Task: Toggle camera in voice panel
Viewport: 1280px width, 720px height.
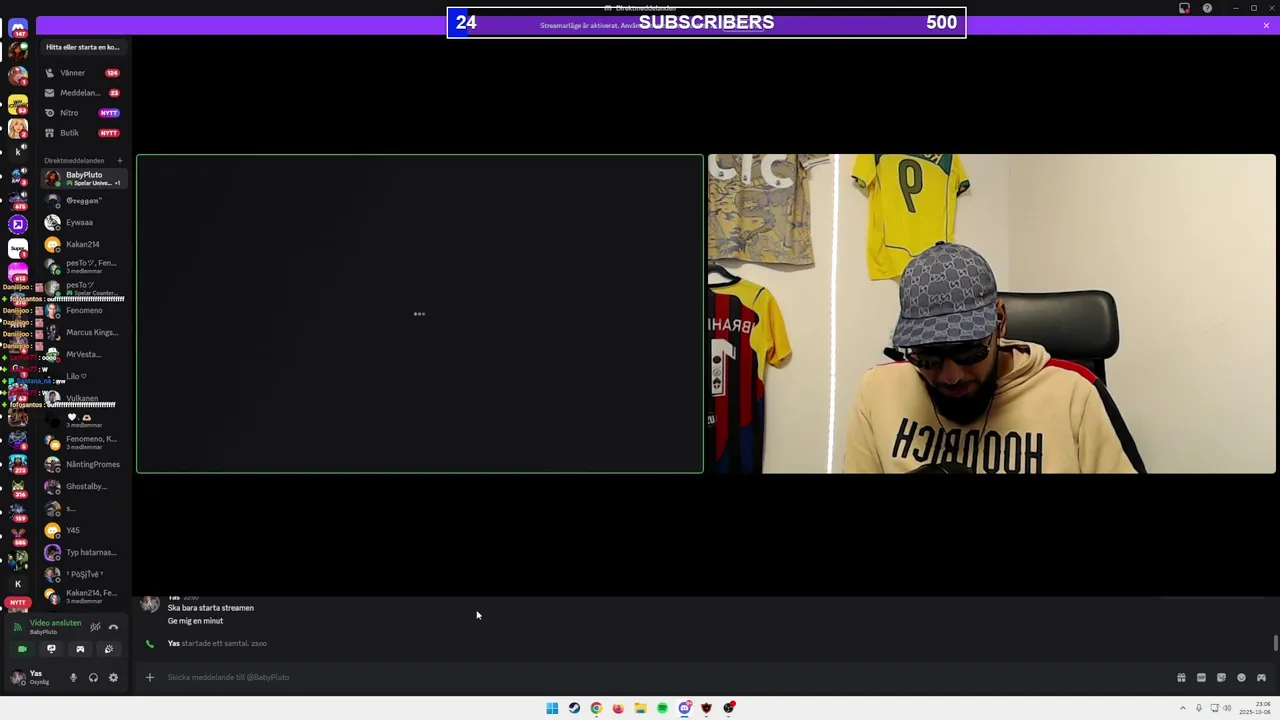Action: [x=22, y=649]
